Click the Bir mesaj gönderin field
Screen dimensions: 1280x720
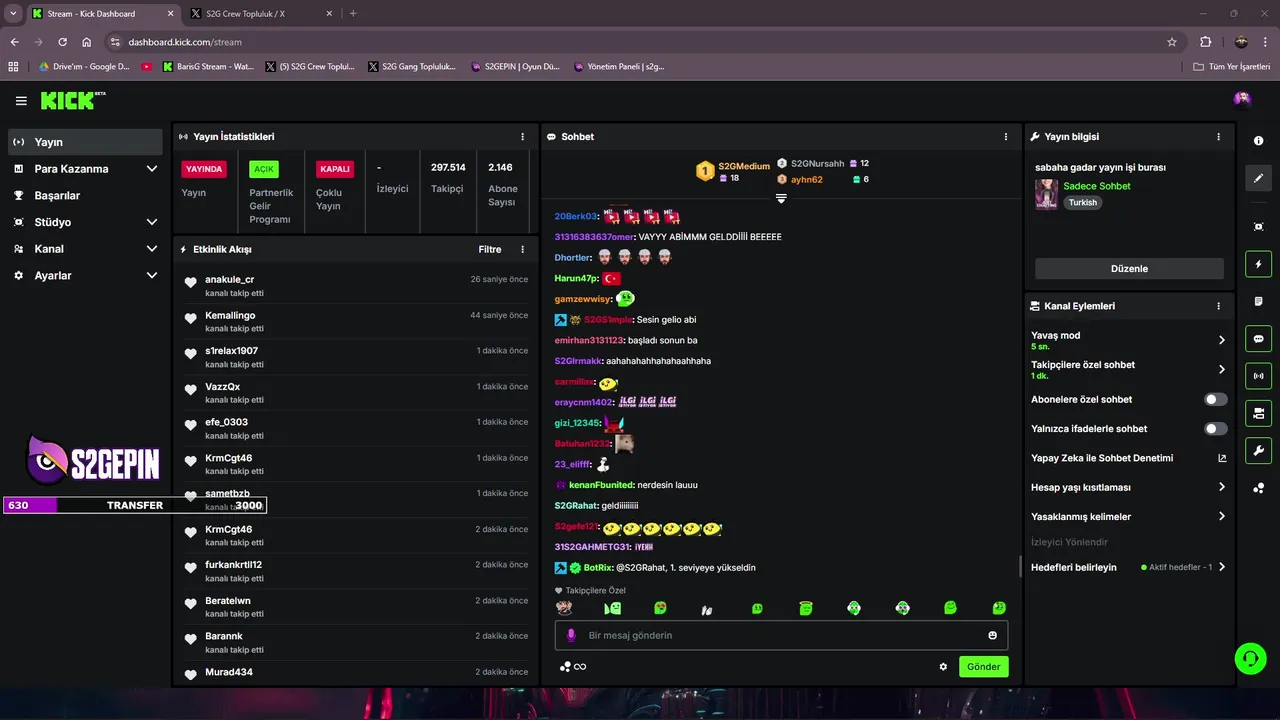pyautogui.click(x=781, y=635)
